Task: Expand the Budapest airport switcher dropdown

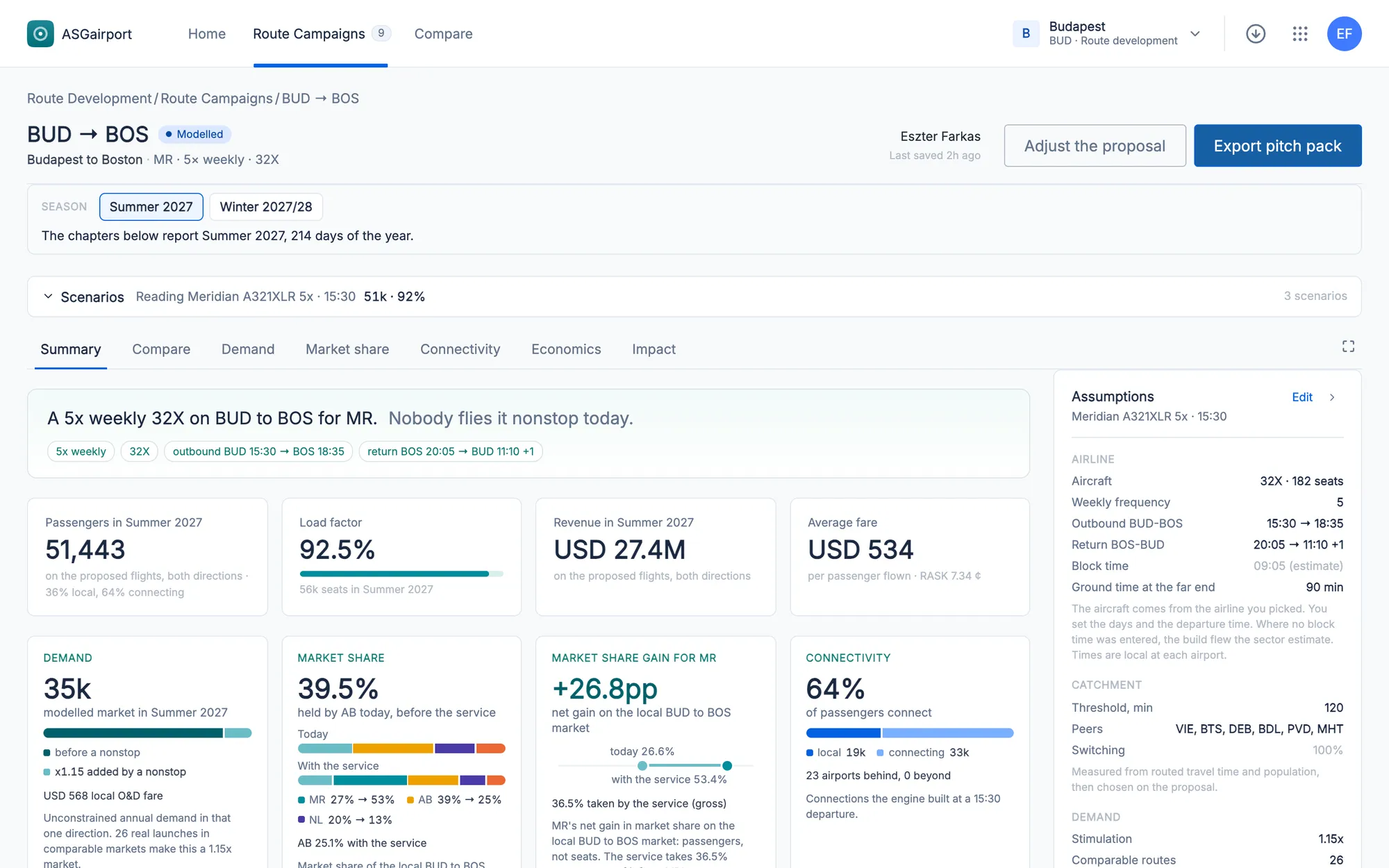Action: [x=1195, y=33]
